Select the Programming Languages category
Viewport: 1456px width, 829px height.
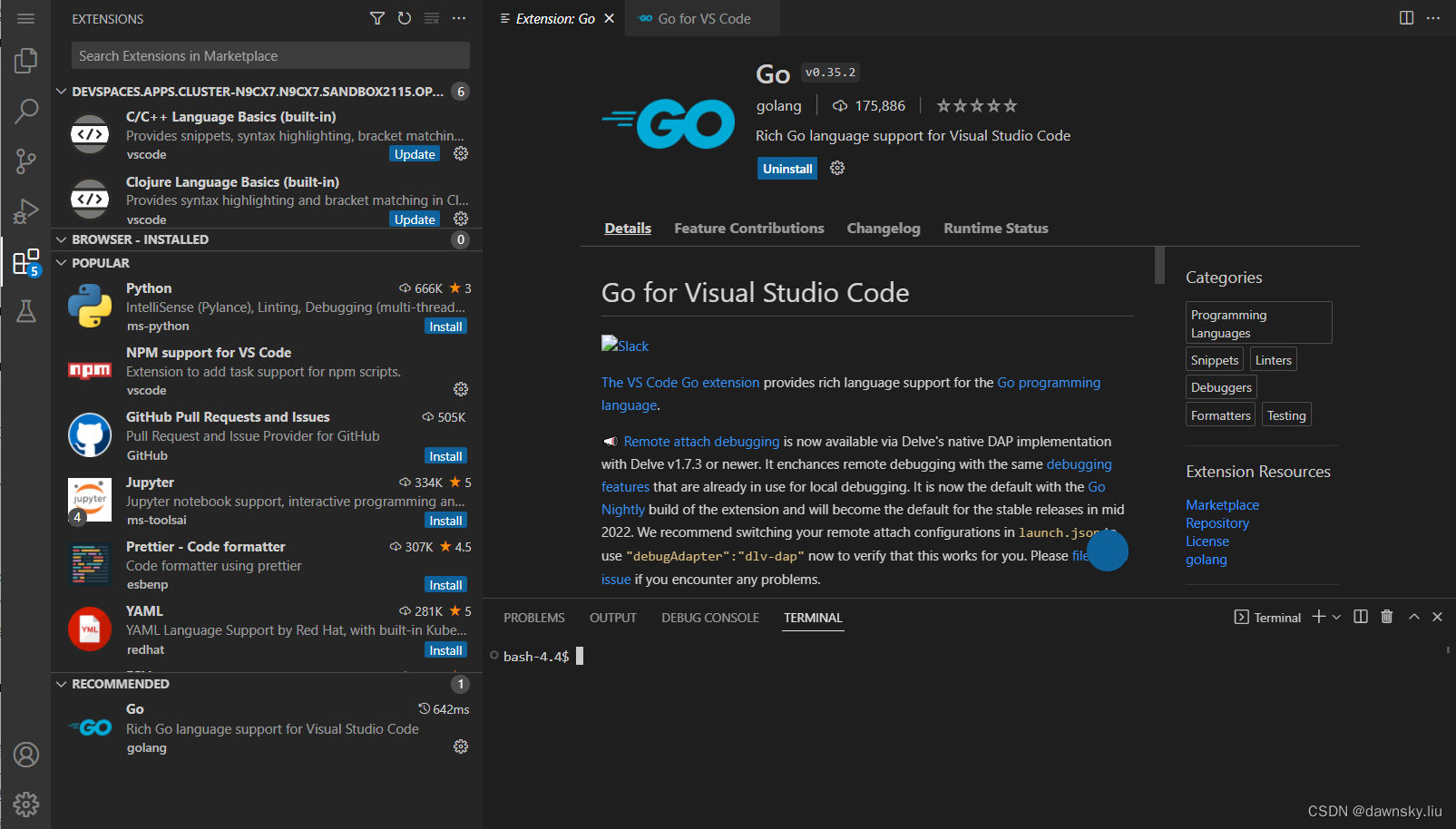click(1258, 323)
